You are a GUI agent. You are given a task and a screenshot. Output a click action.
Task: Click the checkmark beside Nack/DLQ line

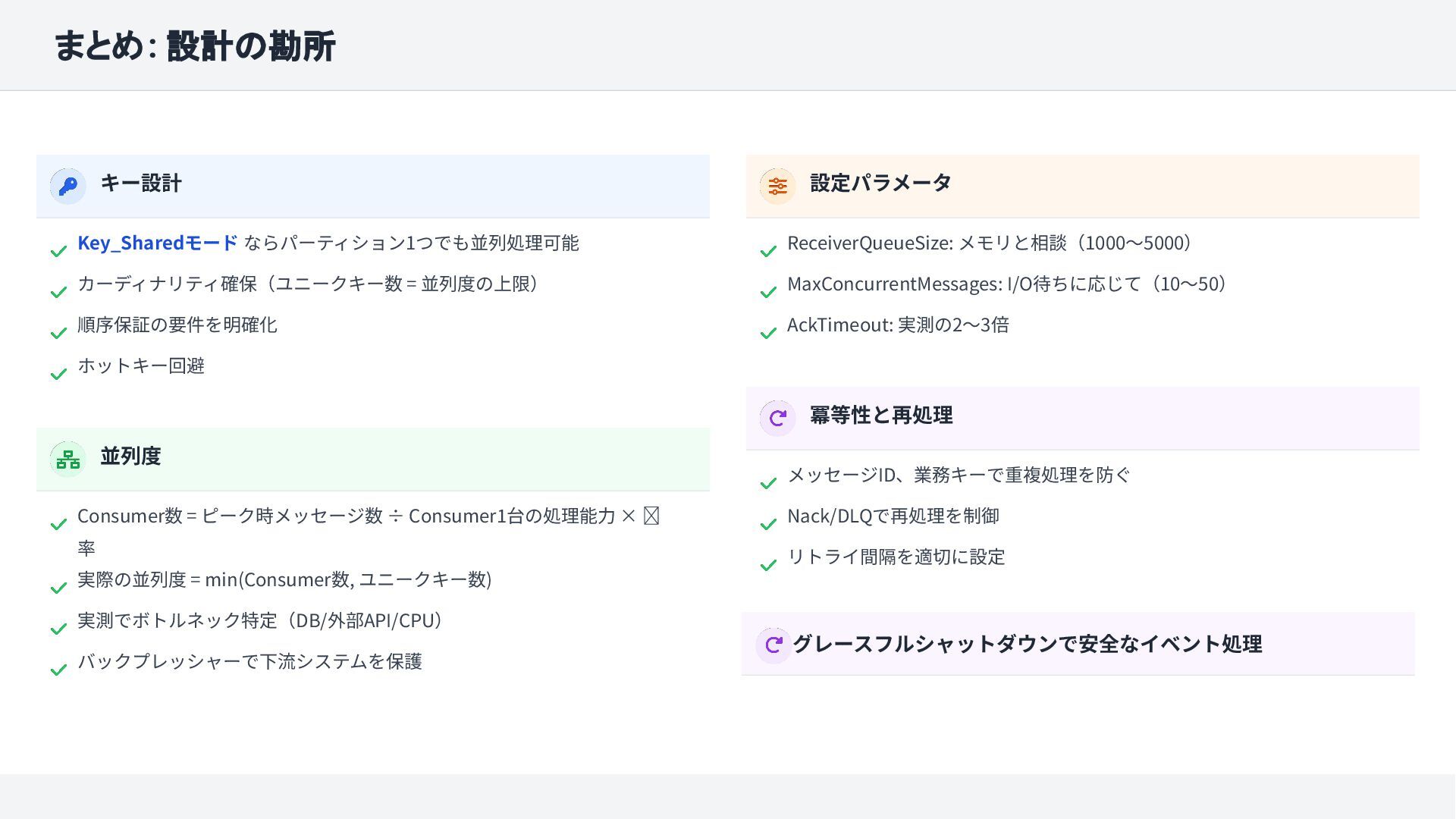[768, 524]
